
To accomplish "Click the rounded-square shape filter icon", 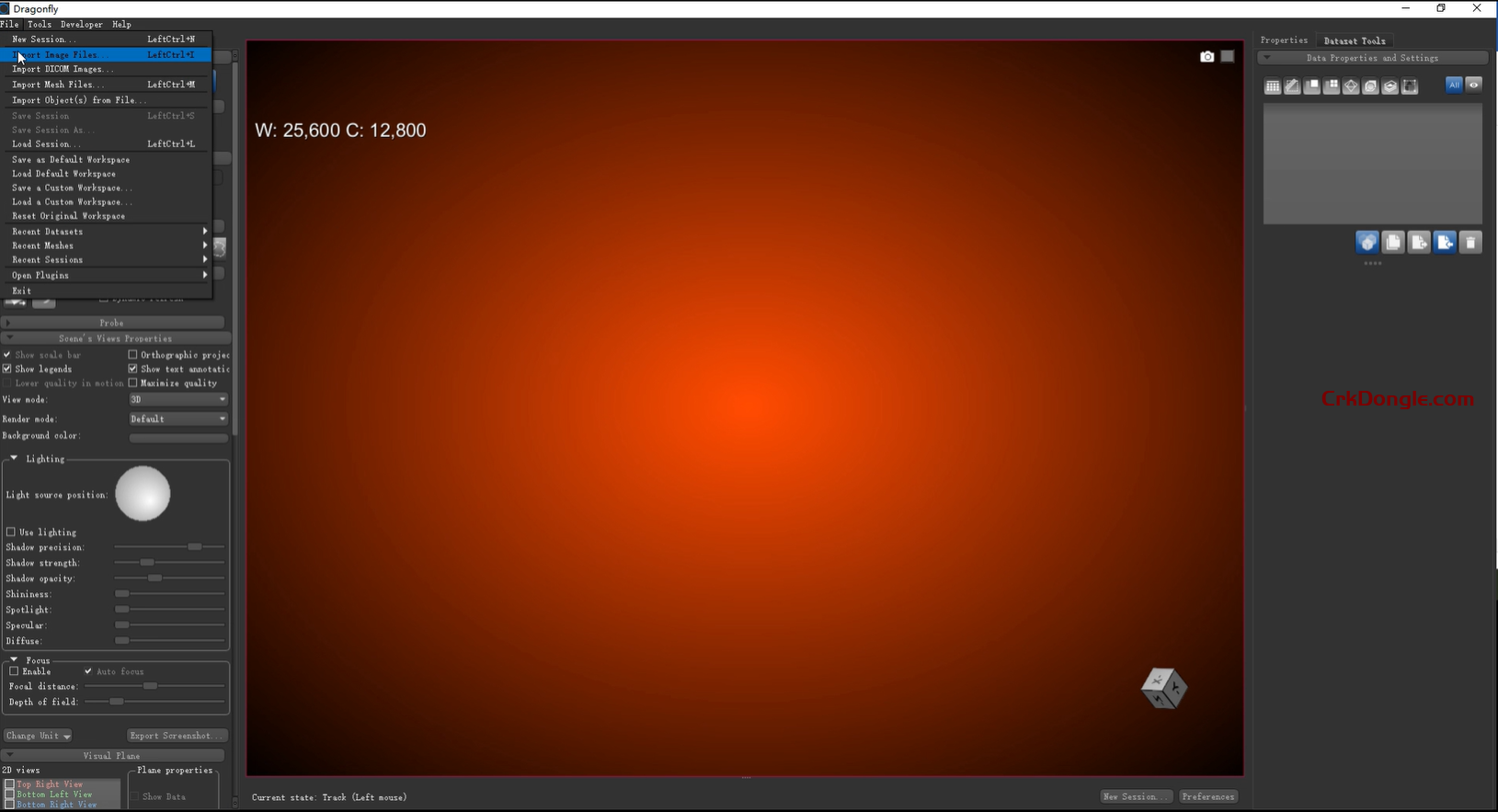I will pyautogui.click(x=1370, y=86).
